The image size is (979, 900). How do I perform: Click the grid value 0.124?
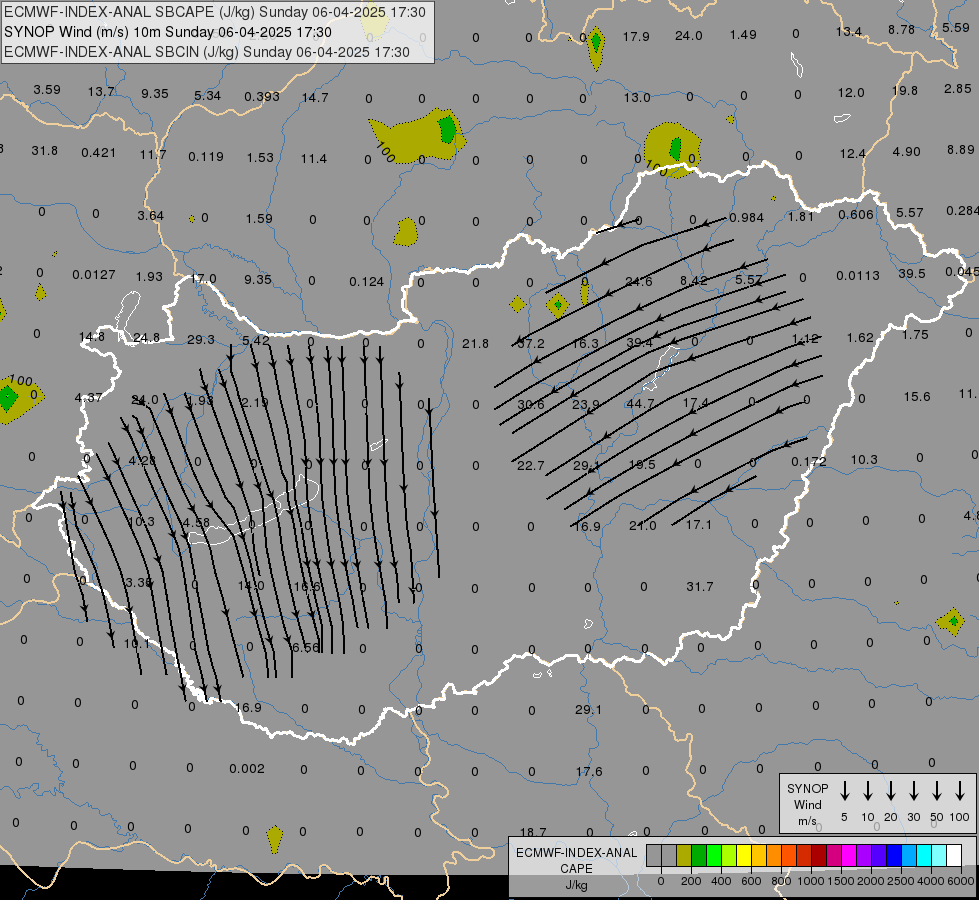tap(367, 282)
